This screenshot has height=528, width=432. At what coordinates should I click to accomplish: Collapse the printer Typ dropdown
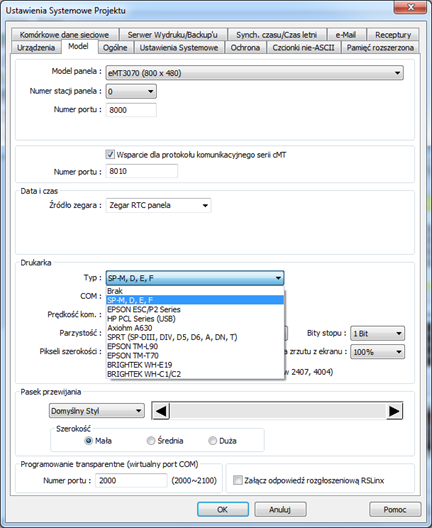point(195,278)
